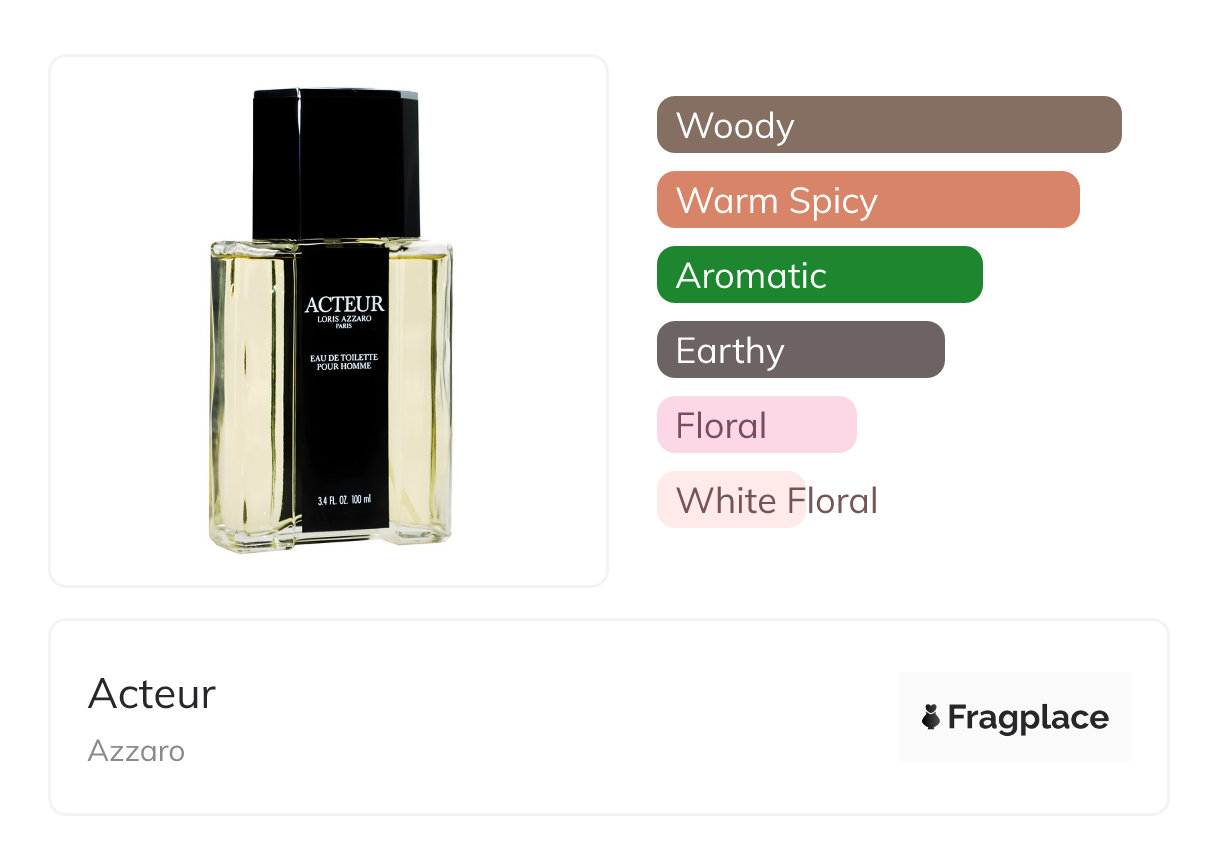Click the LORIS AZZARO text on bottle
Screen dimensions: 1218x864
[x=345, y=320]
